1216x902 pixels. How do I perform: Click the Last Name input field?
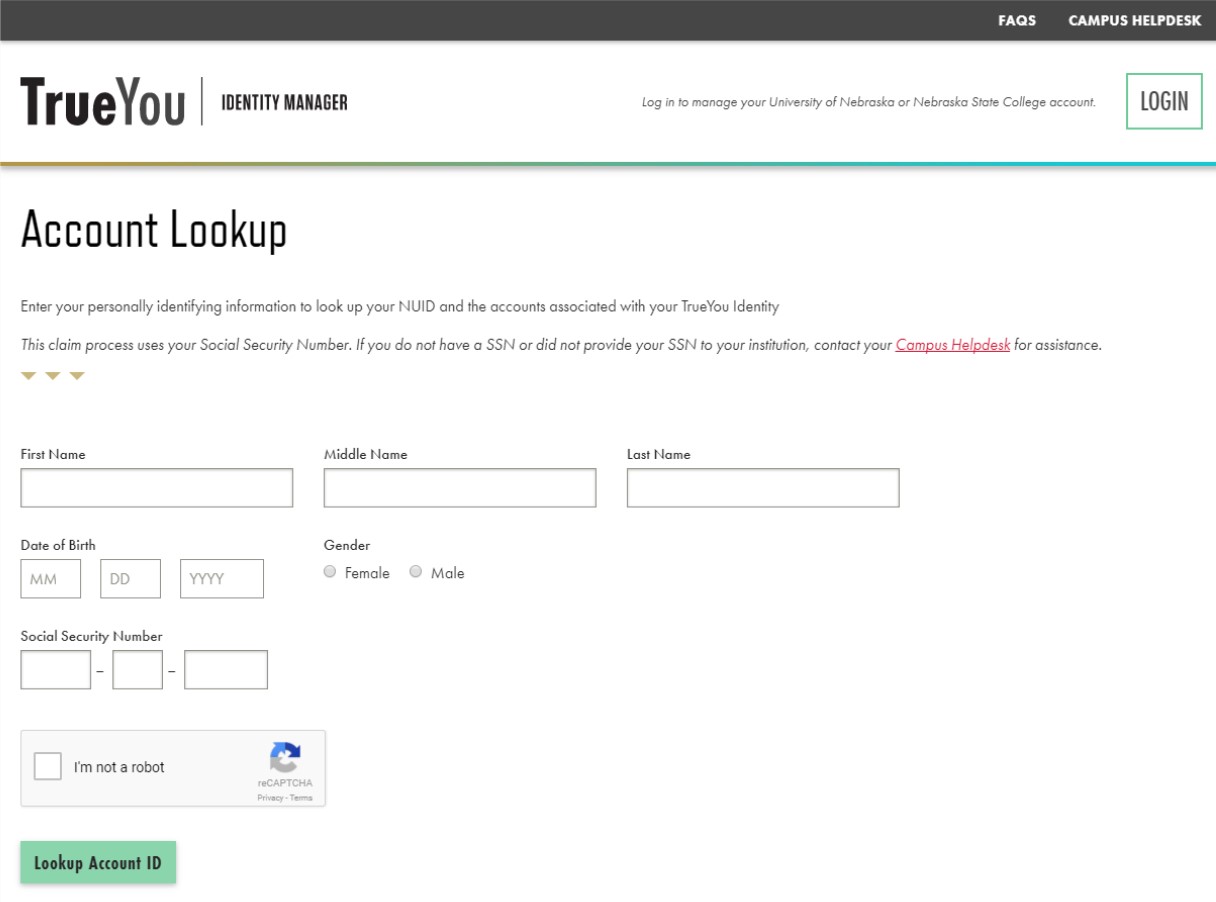point(762,487)
